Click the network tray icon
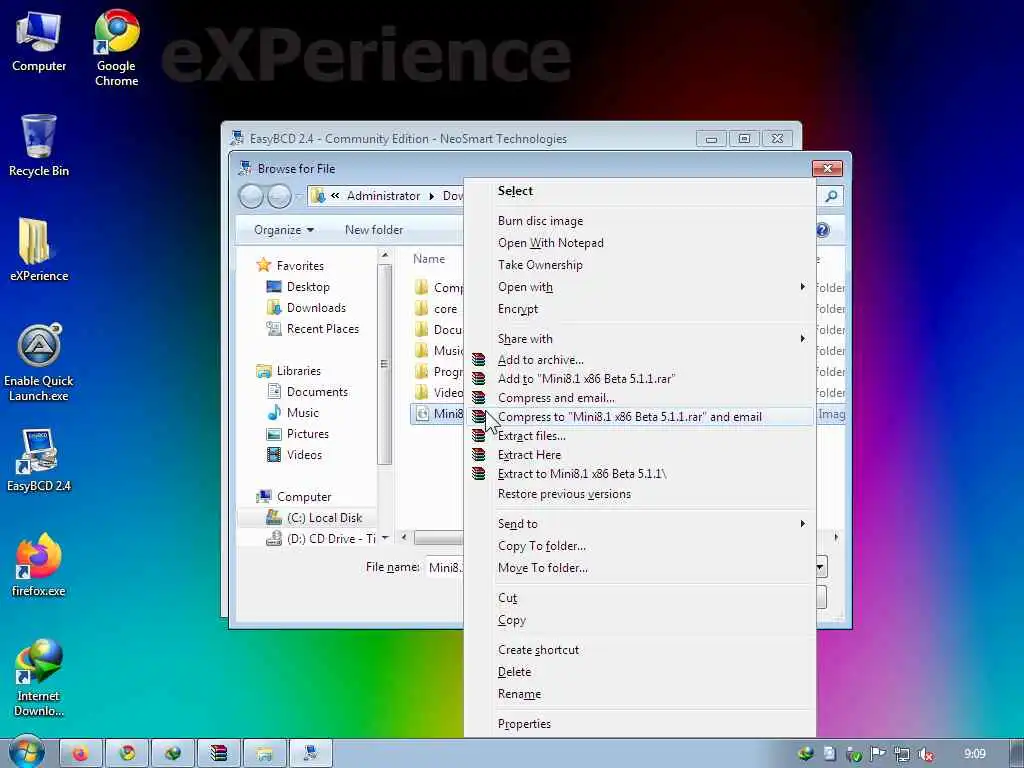This screenshot has width=1024, height=768. tap(901, 754)
